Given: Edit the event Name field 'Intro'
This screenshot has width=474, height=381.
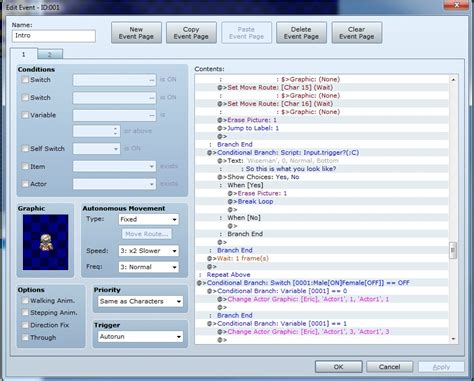Looking at the screenshot, I should (x=54, y=36).
